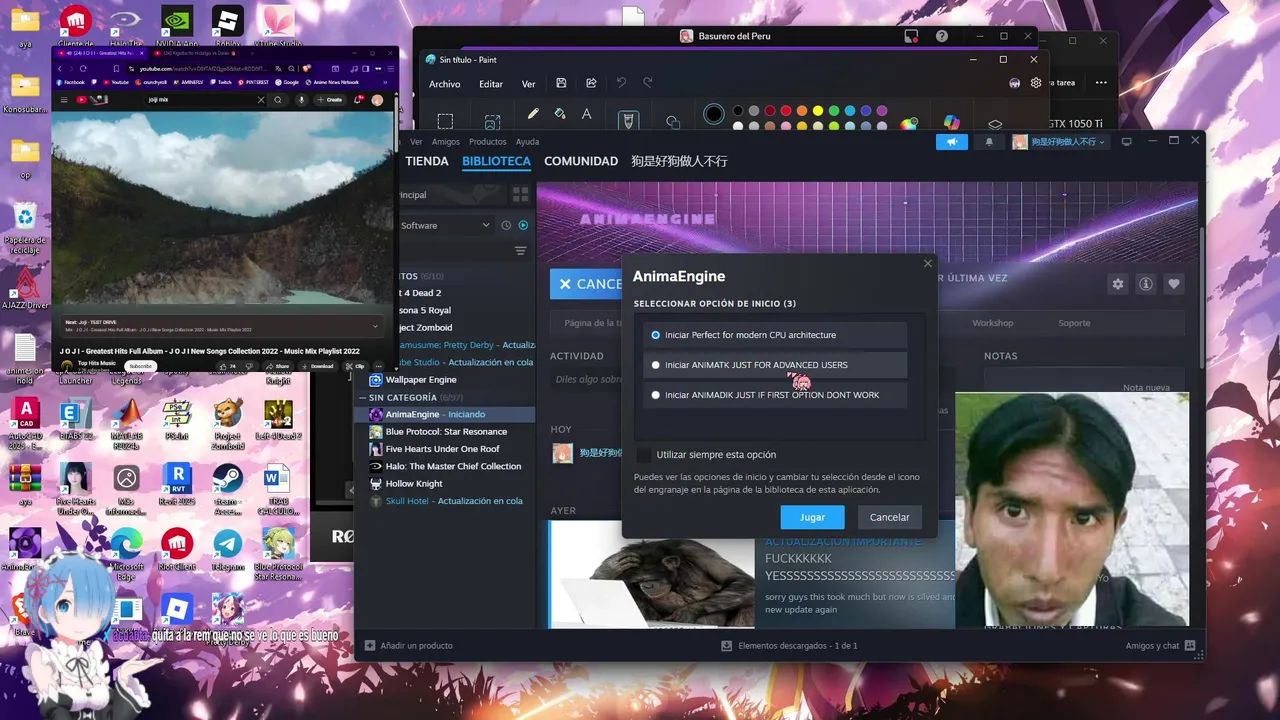Click the library grid view icon
Viewport: 1280px width, 720px height.
(x=521, y=195)
